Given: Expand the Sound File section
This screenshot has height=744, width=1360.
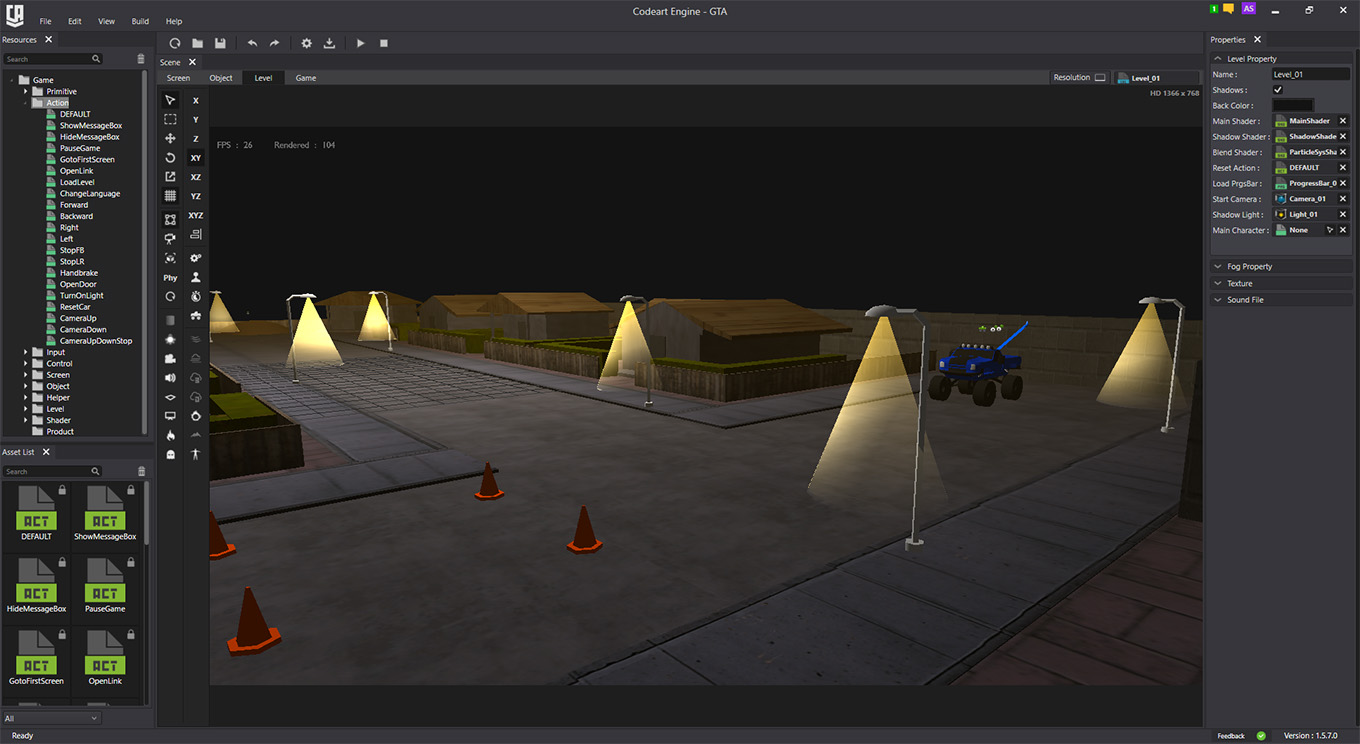Looking at the screenshot, I should point(1245,300).
